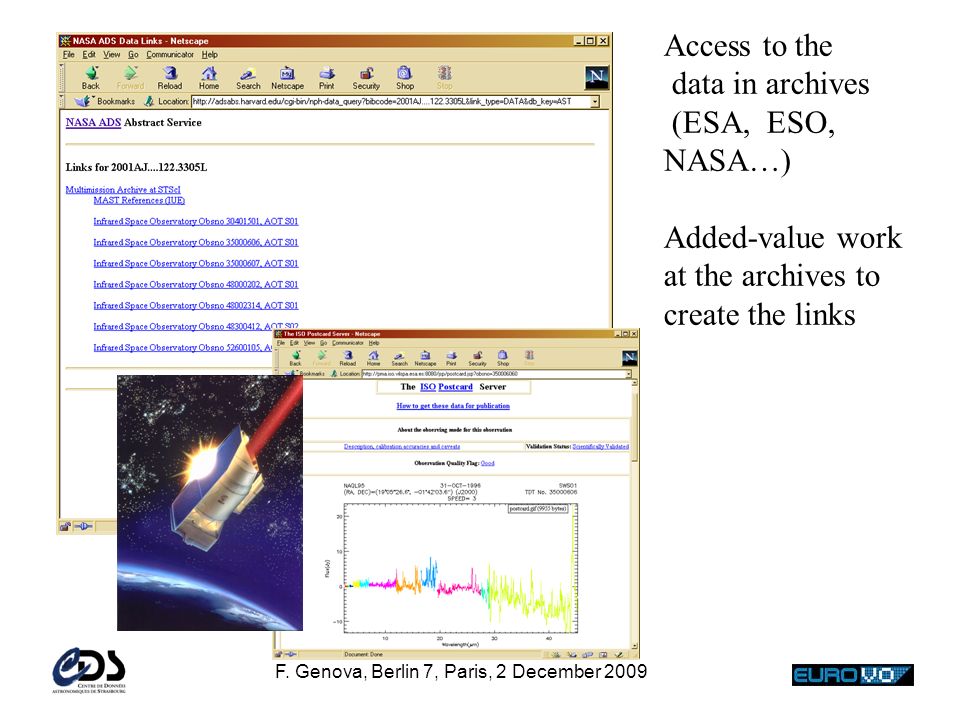The height and width of the screenshot is (720, 960).
Task: Open ISO Obsno 35000606 AOT S01 link
Action: click(x=196, y=242)
